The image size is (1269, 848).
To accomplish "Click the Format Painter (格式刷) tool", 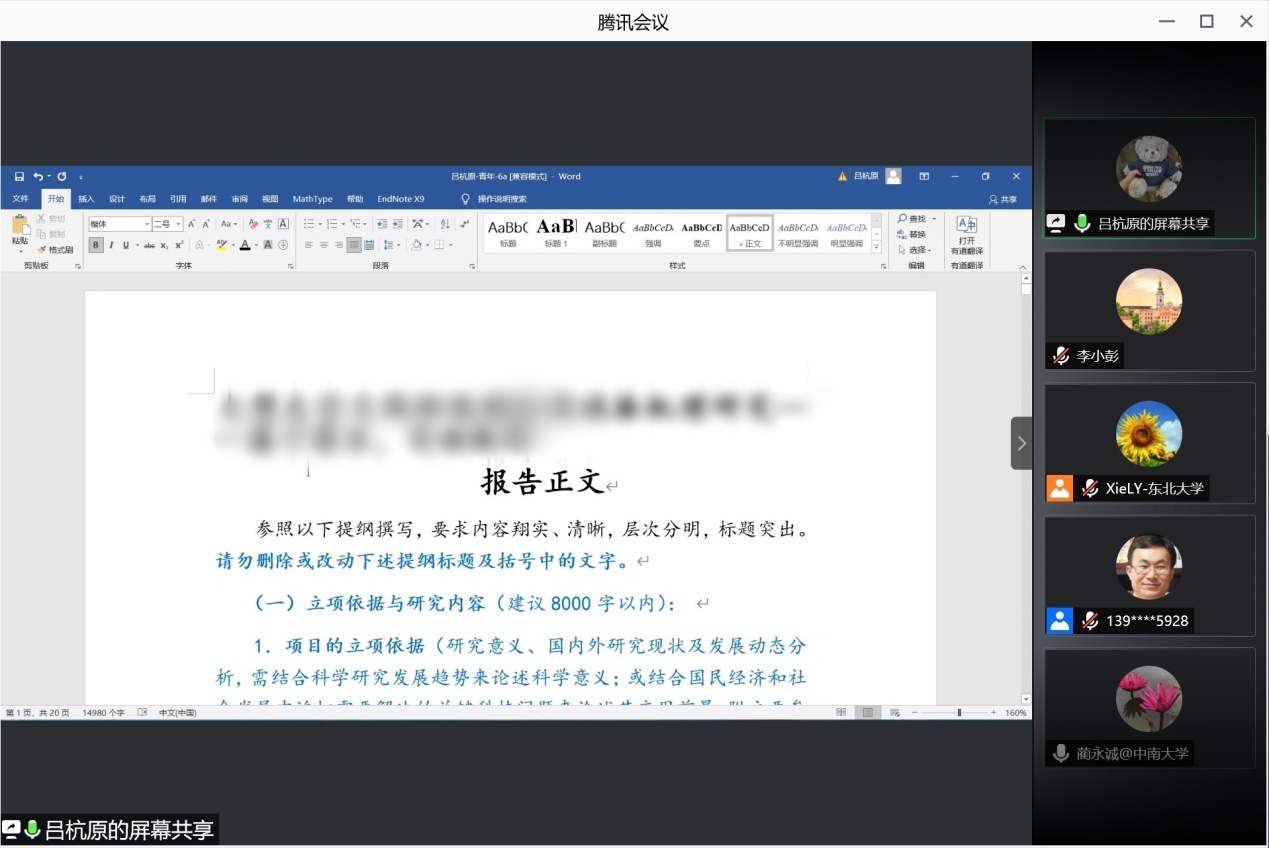I will point(55,249).
